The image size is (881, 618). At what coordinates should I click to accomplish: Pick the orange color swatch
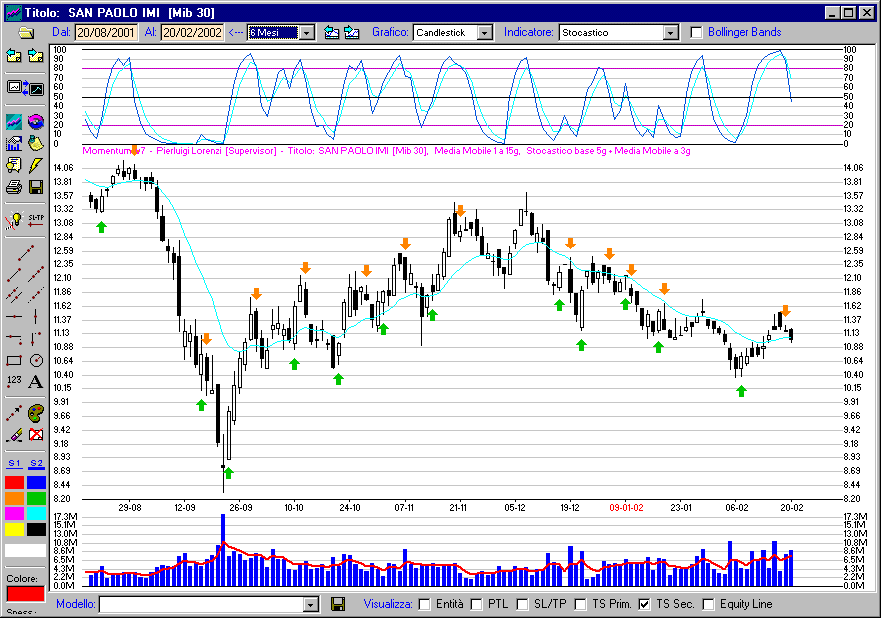pos(15,498)
